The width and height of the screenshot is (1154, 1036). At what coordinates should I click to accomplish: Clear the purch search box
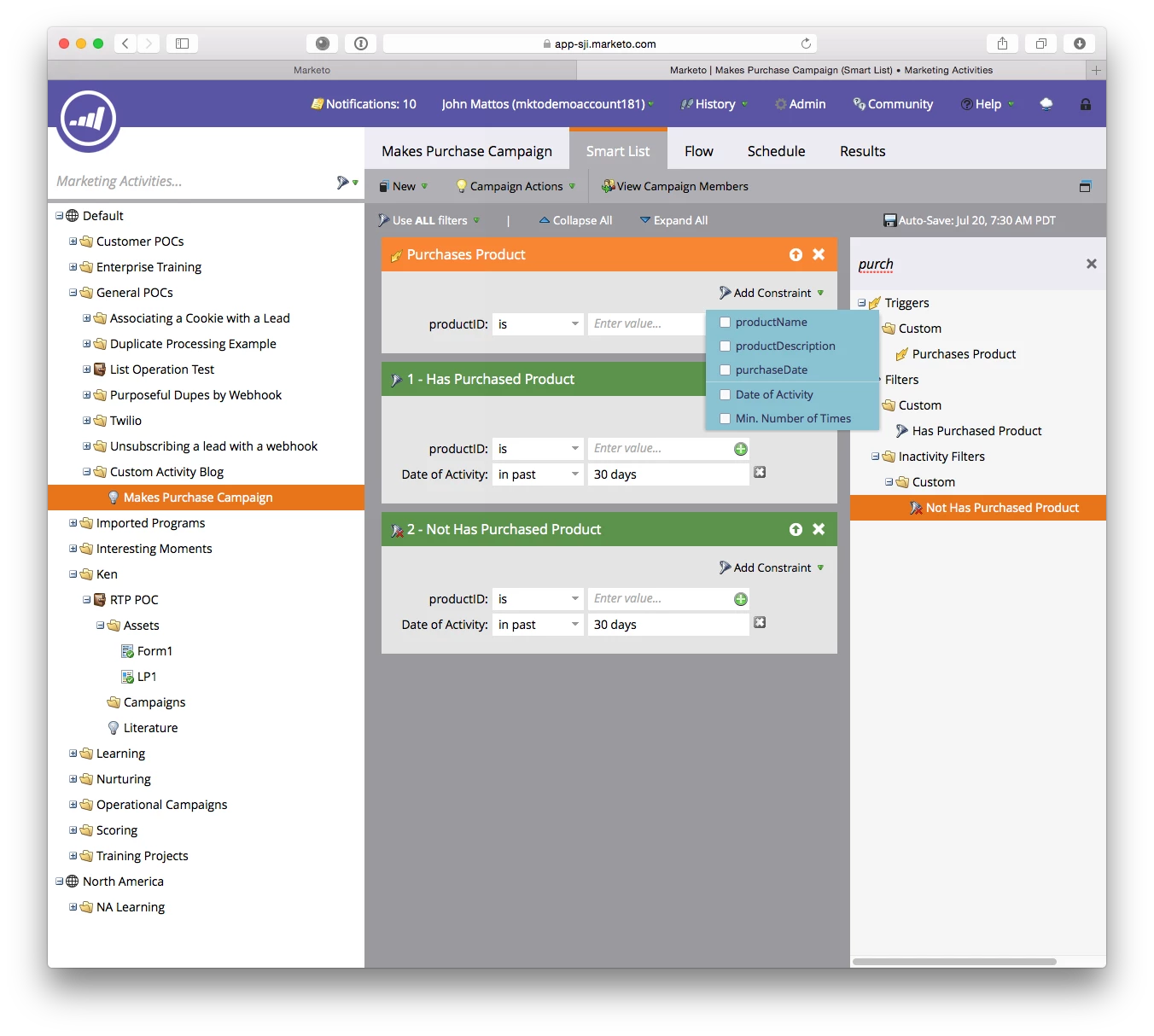[x=1091, y=264]
